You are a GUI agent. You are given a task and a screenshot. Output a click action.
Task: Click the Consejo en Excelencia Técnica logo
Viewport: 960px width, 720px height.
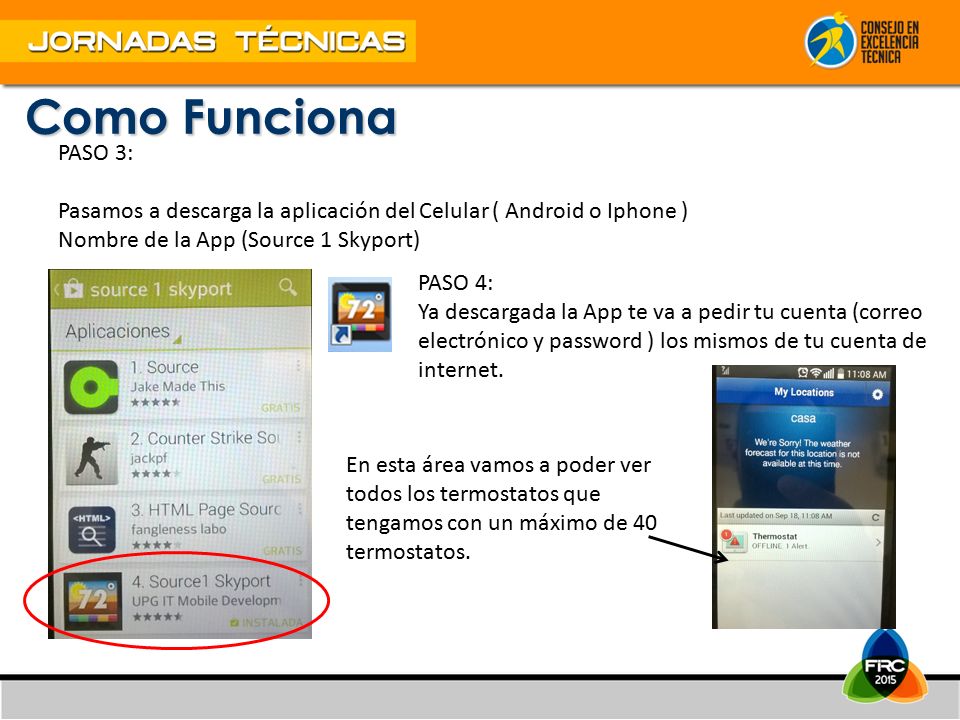[x=862, y=40]
